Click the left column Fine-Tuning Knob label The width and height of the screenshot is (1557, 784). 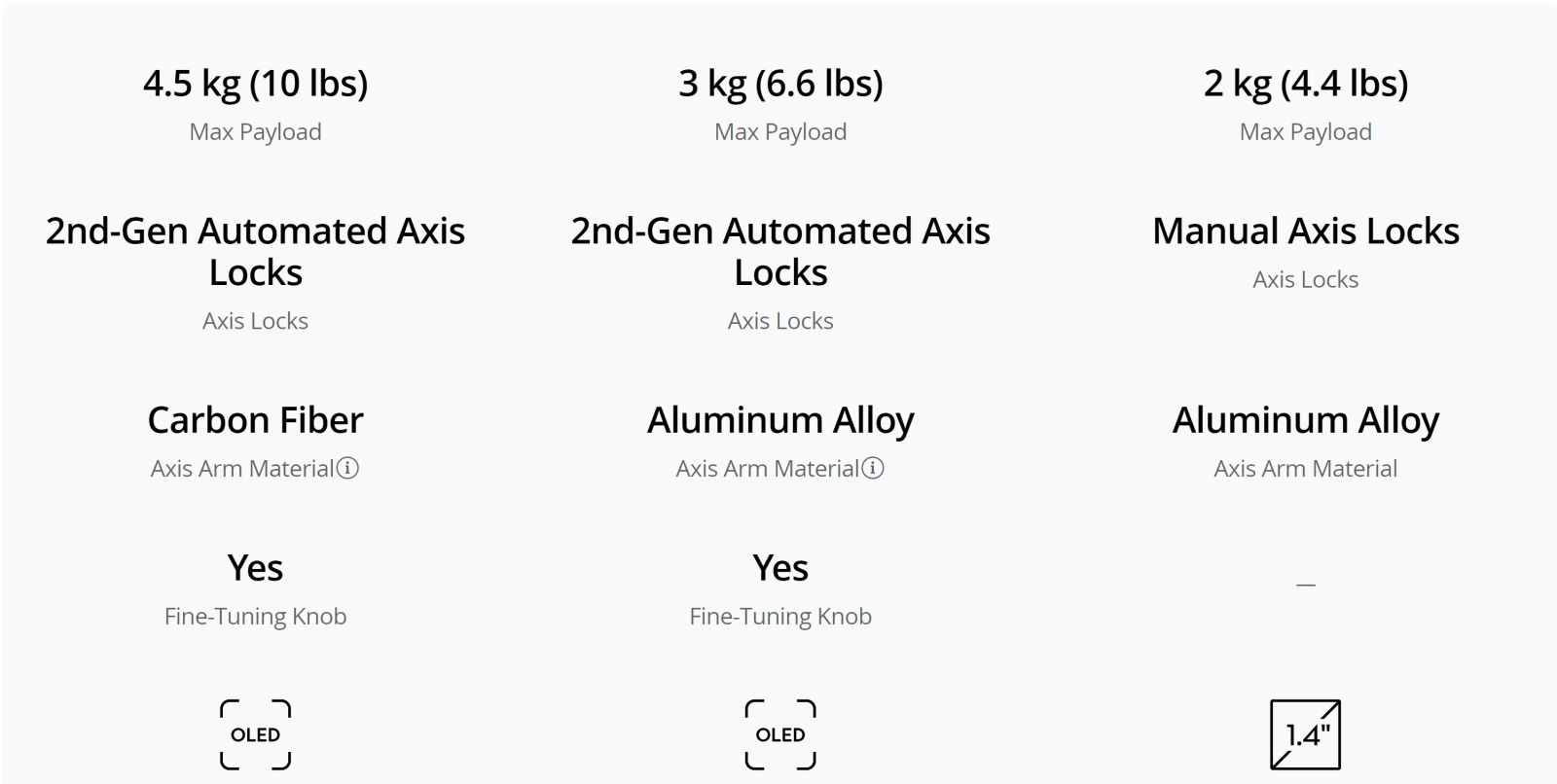[x=256, y=617]
